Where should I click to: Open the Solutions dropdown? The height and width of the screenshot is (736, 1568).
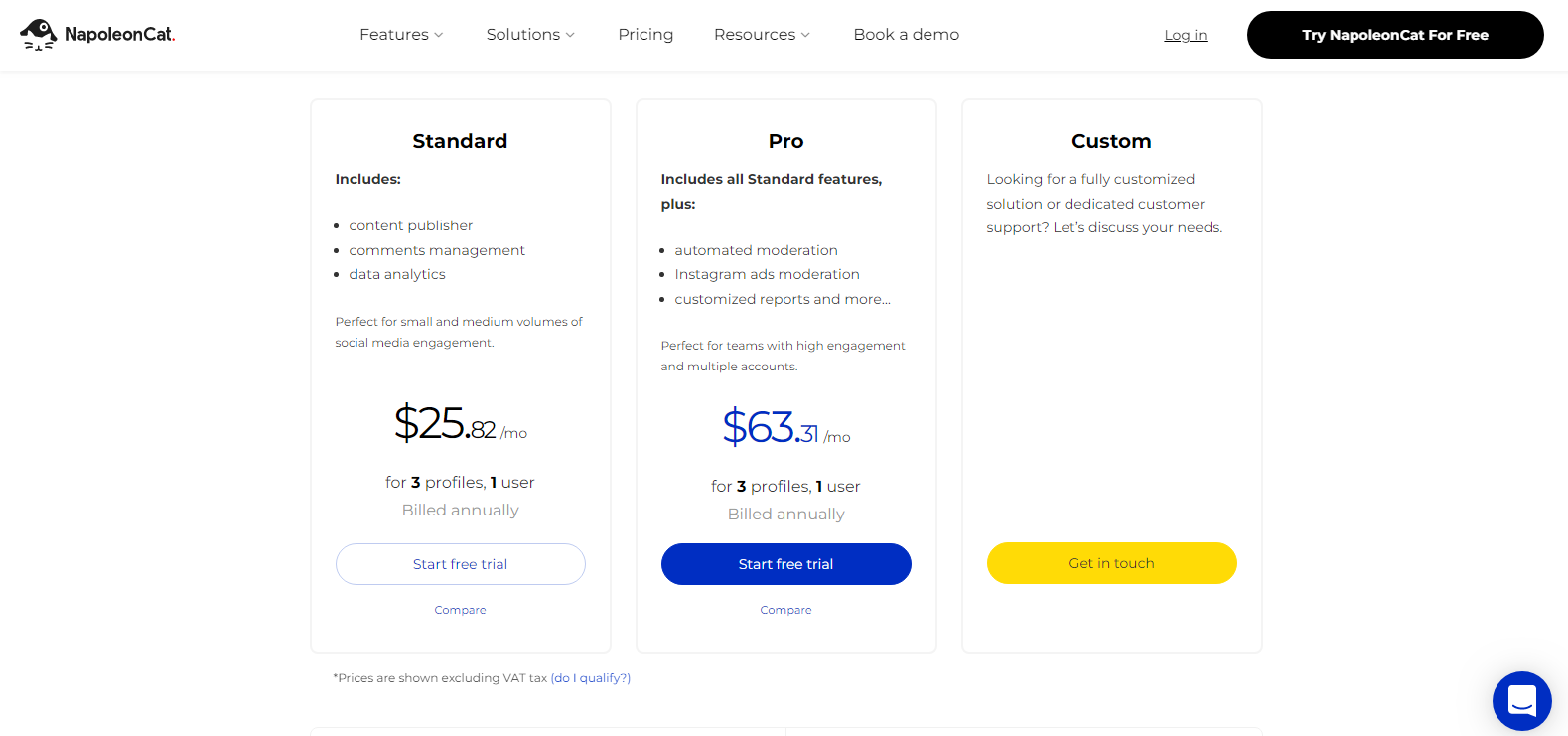(x=529, y=34)
